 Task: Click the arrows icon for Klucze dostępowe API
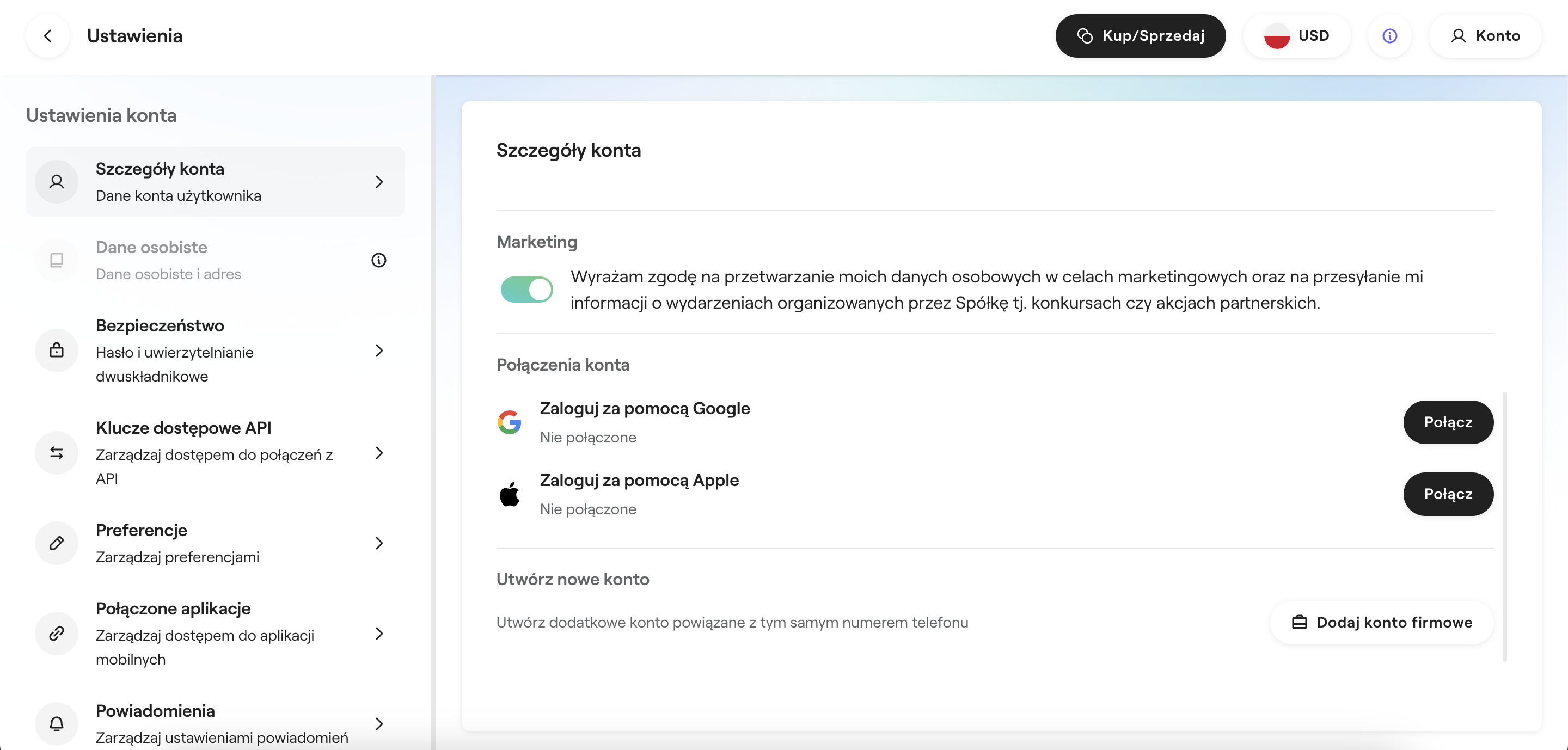[57, 452]
